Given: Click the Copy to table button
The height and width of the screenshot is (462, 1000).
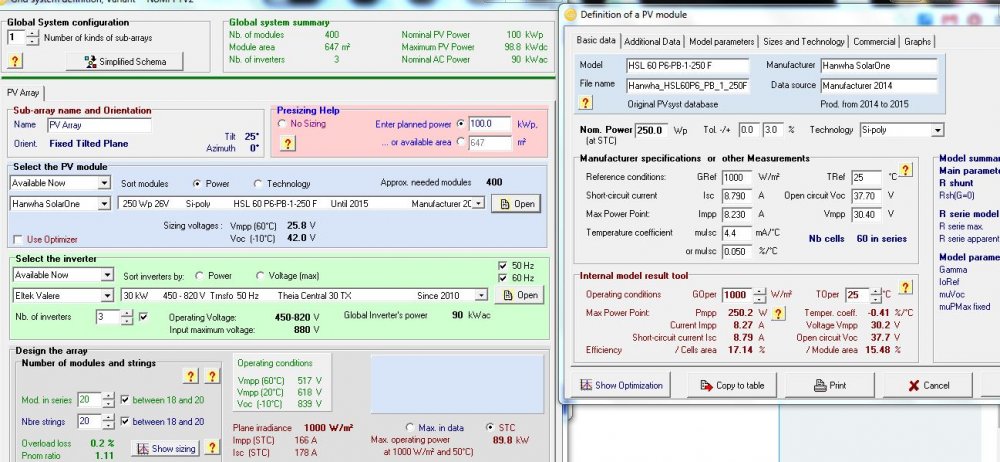Looking at the screenshot, I should [731, 385].
